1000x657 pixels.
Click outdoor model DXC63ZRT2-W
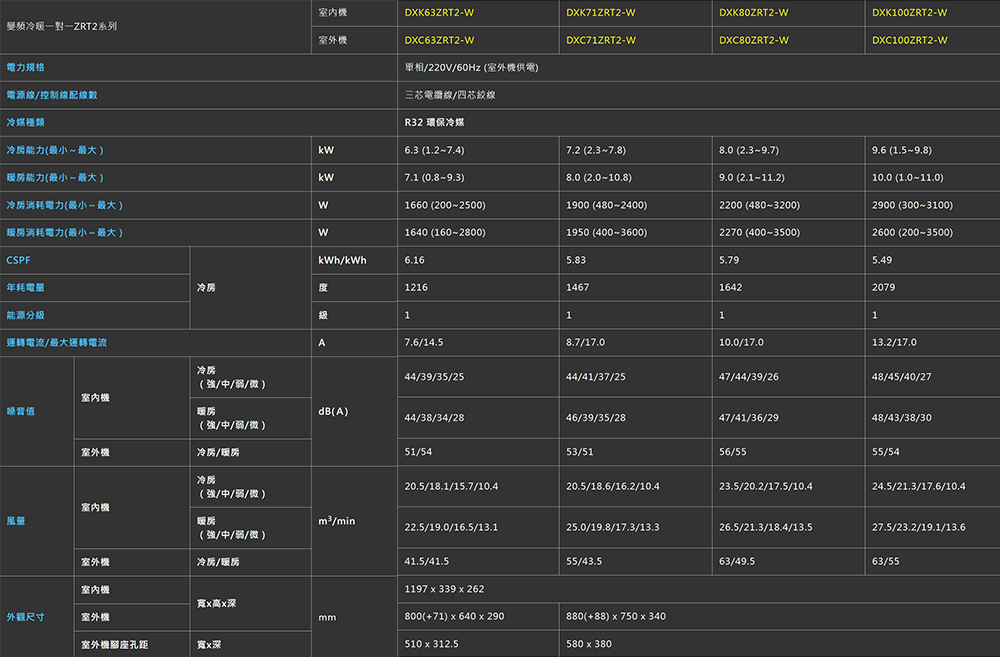(439, 40)
